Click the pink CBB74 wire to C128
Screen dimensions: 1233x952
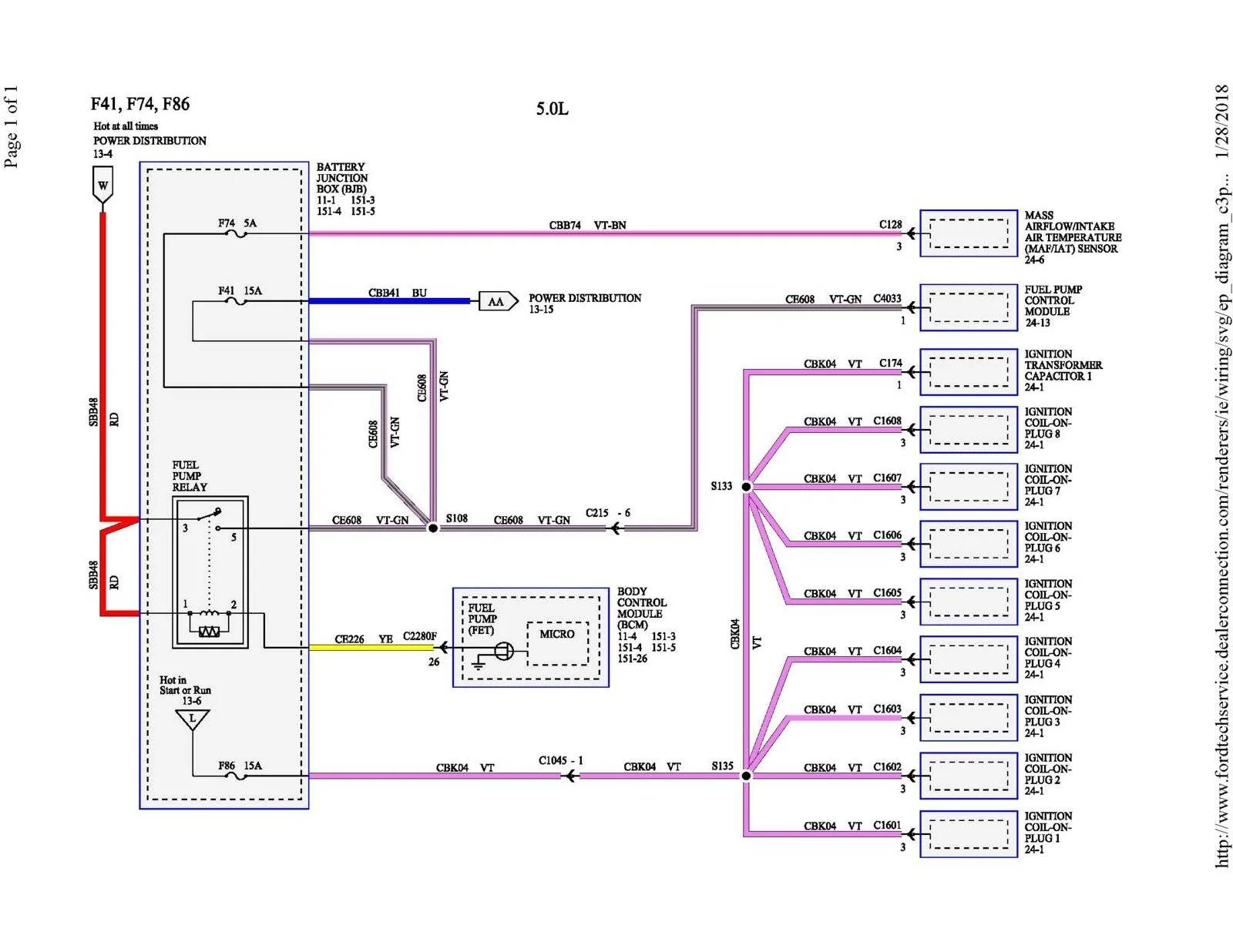point(606,233)
